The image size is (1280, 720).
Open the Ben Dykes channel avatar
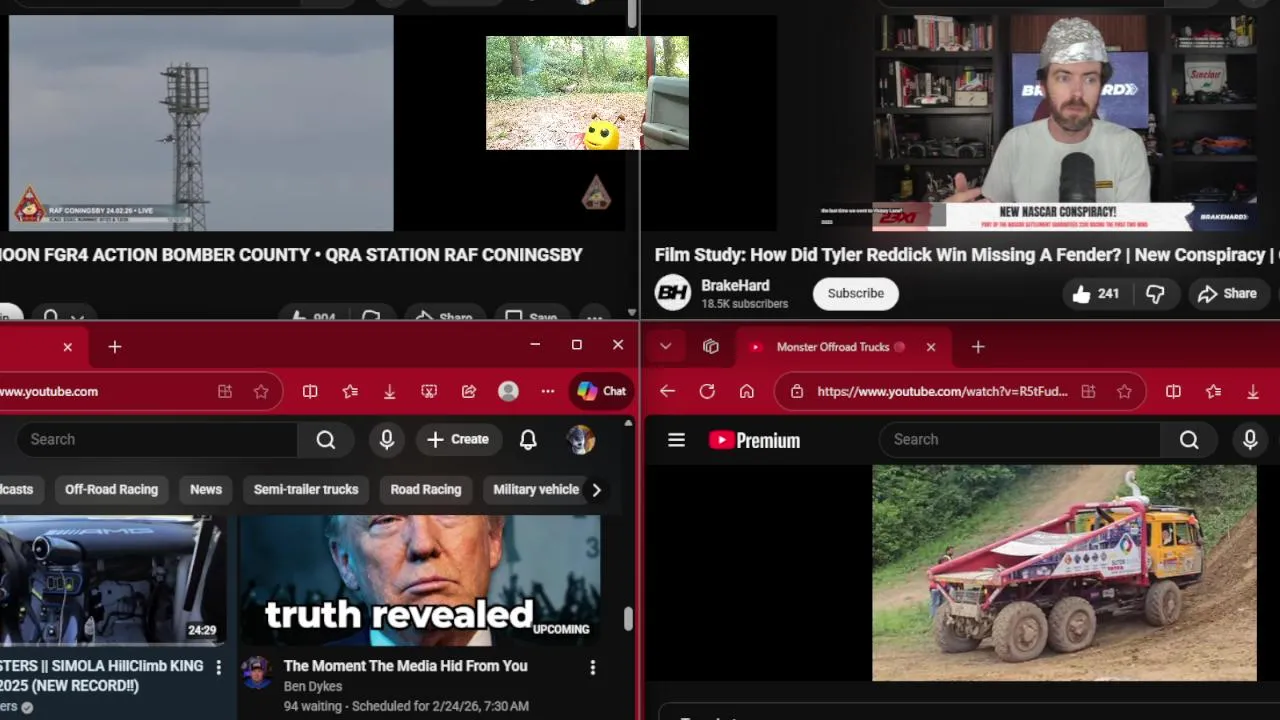[256, 673]
